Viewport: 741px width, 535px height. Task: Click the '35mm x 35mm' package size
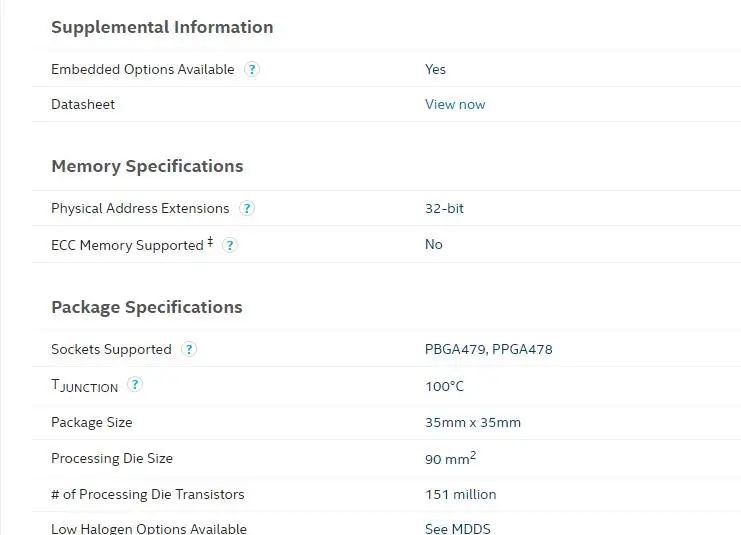472,422
